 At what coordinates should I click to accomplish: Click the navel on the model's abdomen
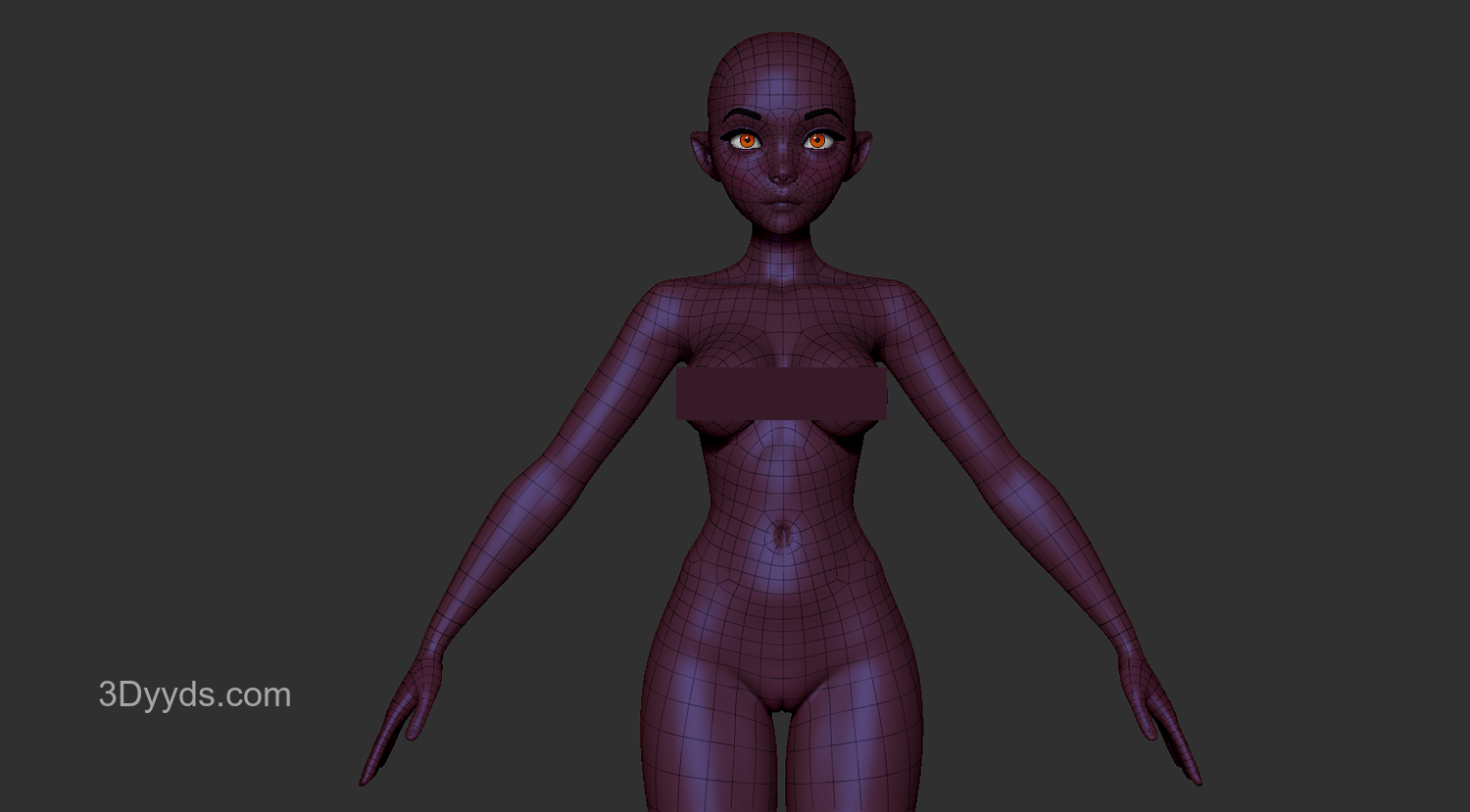(x=782, y=536)
